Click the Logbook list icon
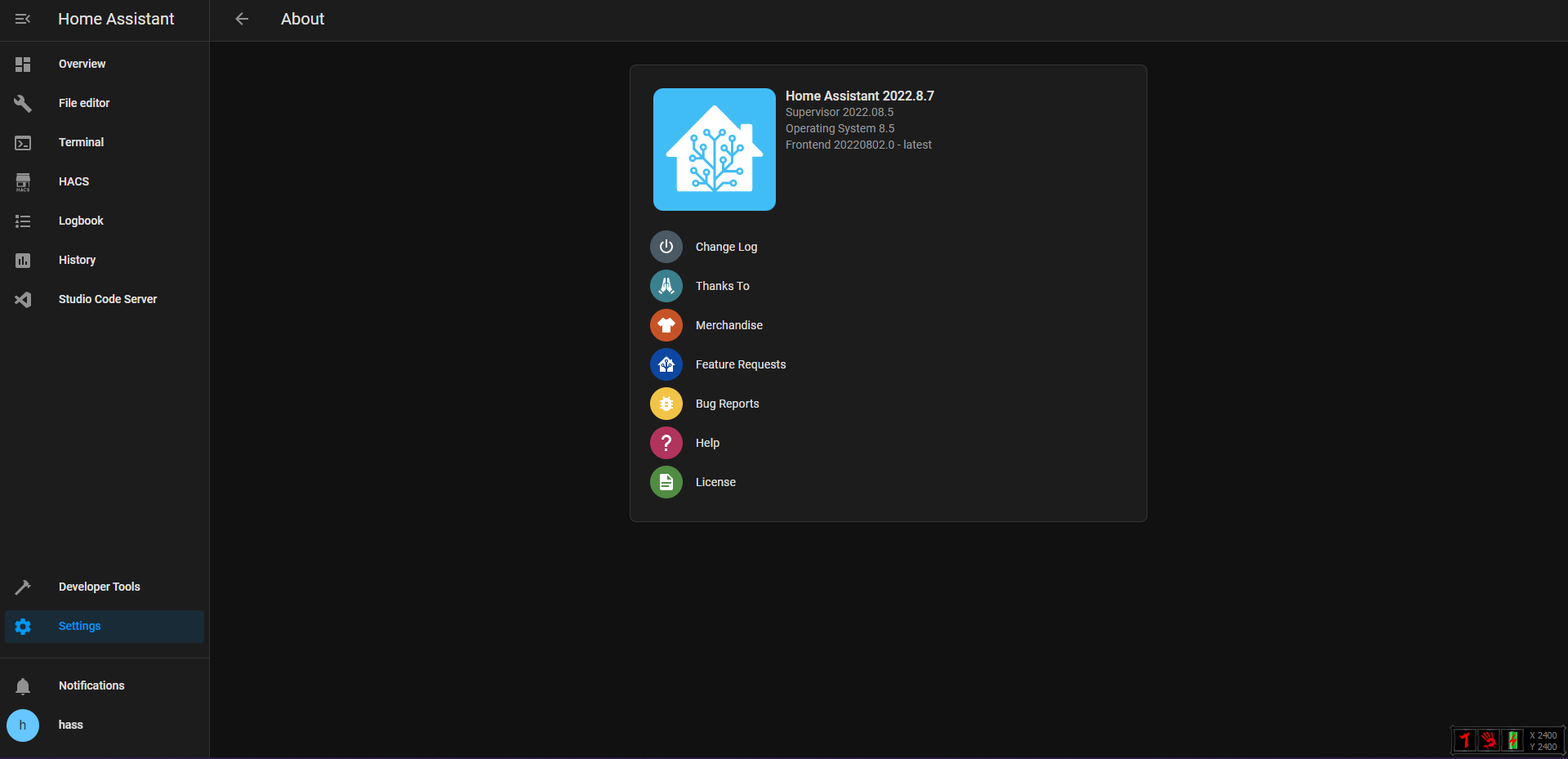This screenshot has height=759, width=1568. tap(23, 221)
